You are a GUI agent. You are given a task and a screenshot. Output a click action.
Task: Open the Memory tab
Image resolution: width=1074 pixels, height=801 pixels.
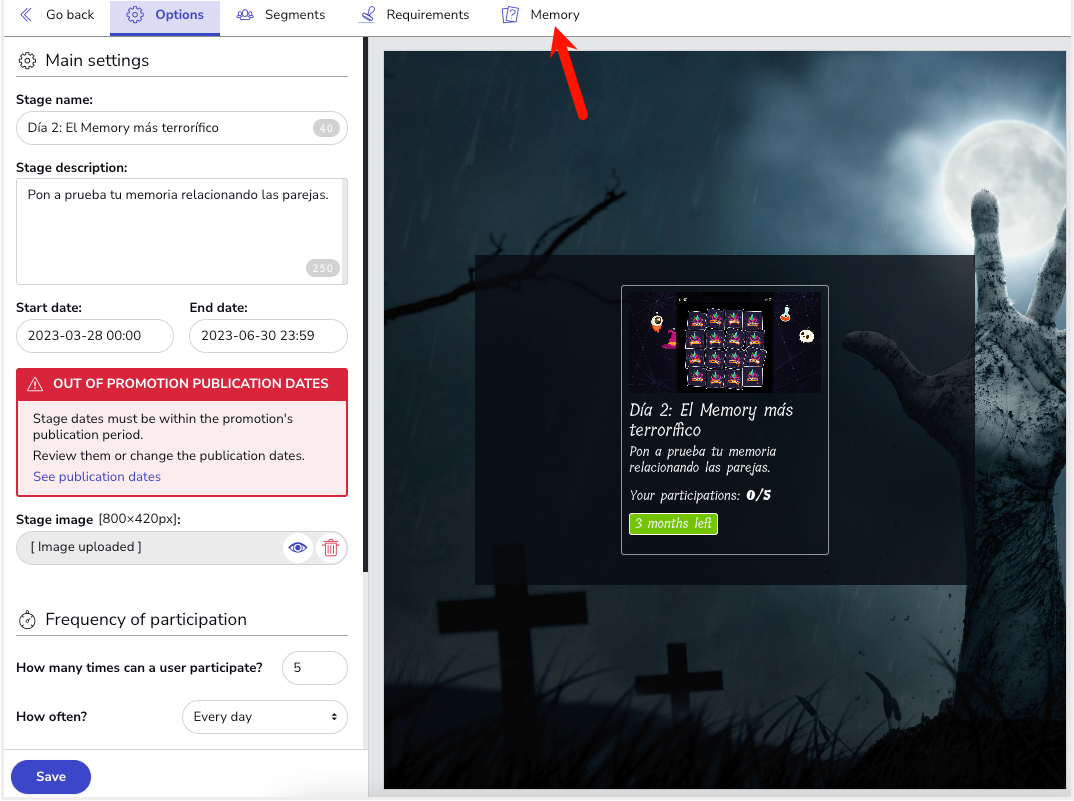[x=540, y=14]
